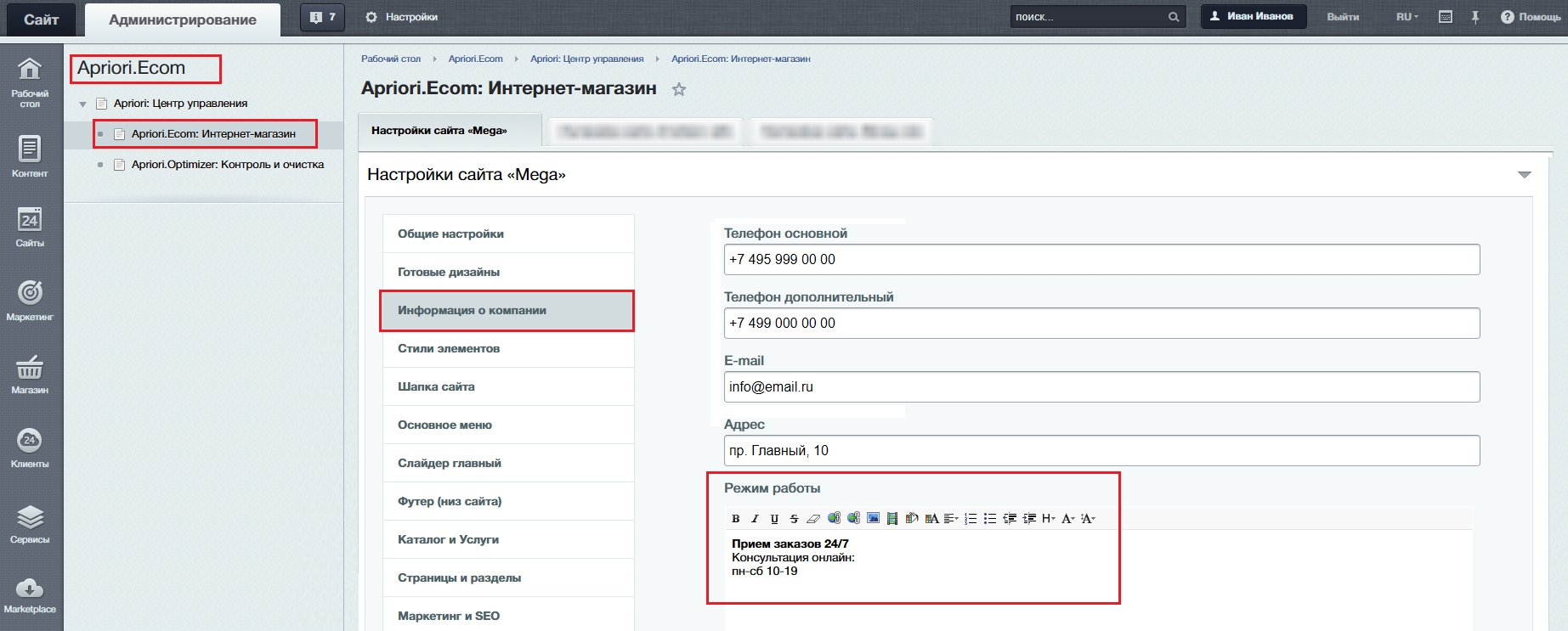
Task: Click the strikethrough formatting icon
Action: 794,518
